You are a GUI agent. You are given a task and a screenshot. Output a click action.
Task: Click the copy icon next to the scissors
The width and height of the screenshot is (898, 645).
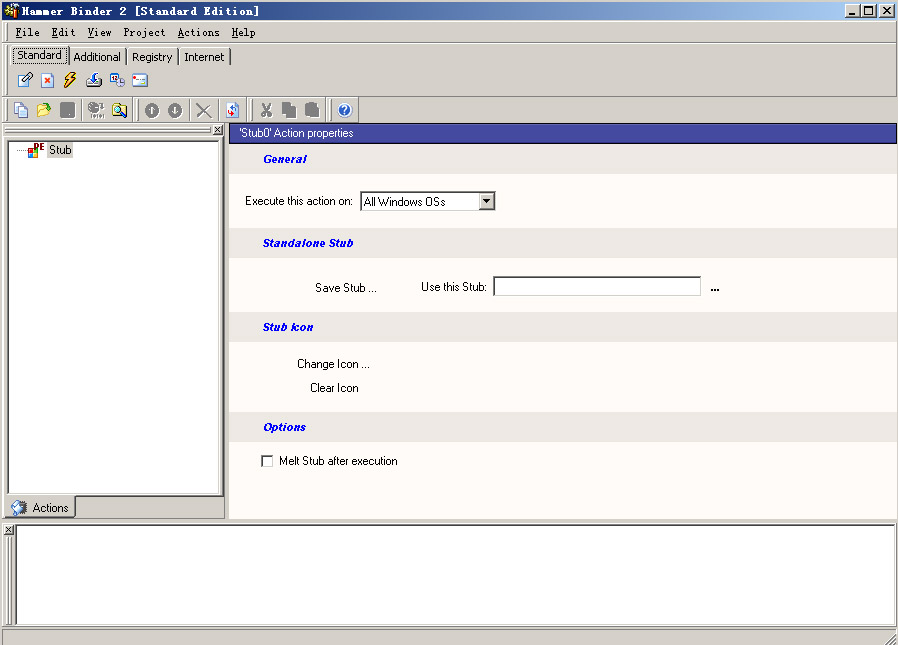[x=289, y=110]
